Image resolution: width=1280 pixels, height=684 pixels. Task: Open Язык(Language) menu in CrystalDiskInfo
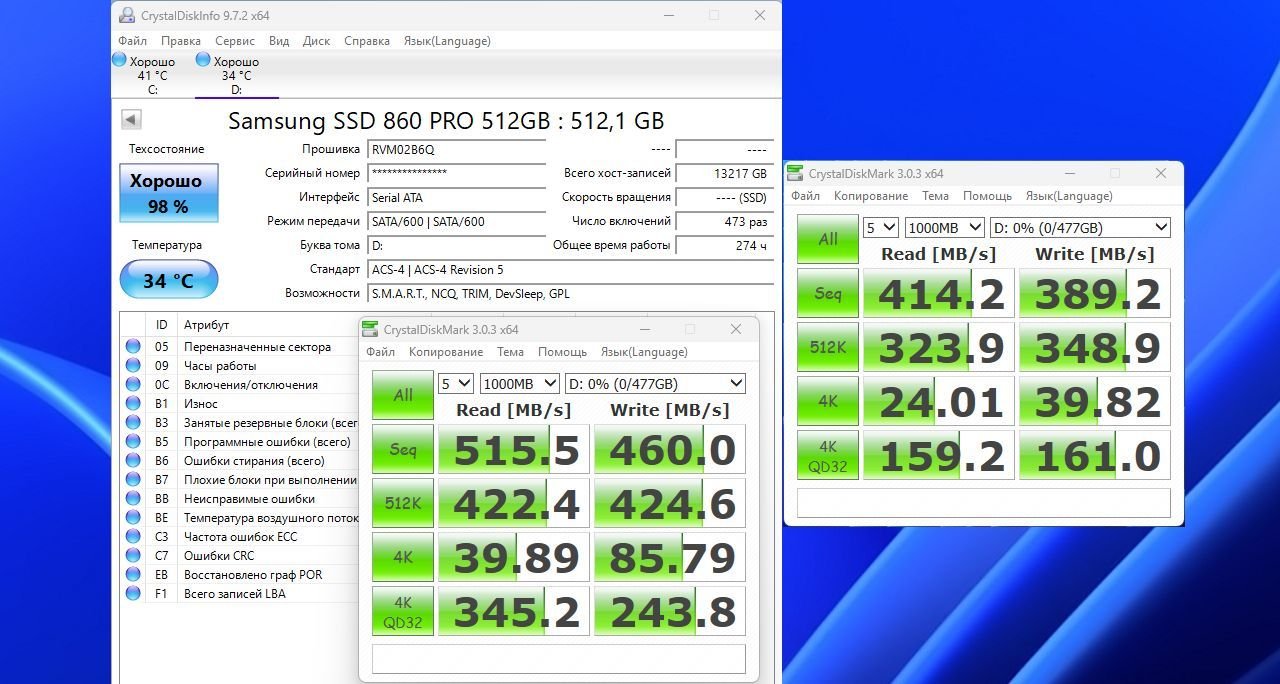tap(447, 41)
